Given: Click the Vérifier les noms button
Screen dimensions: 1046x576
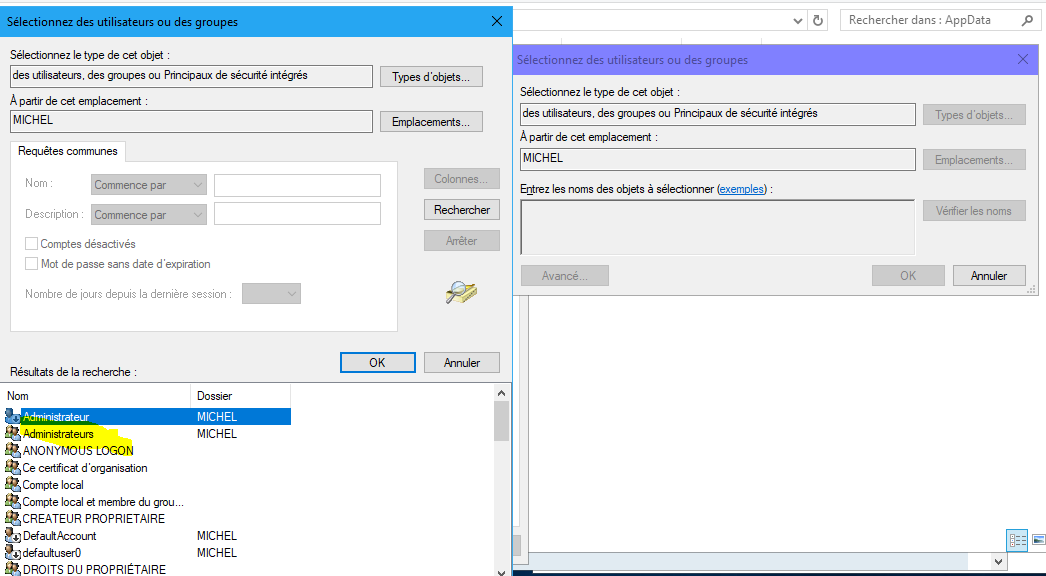Looking at the screenshot, I should tap(974, 211).
